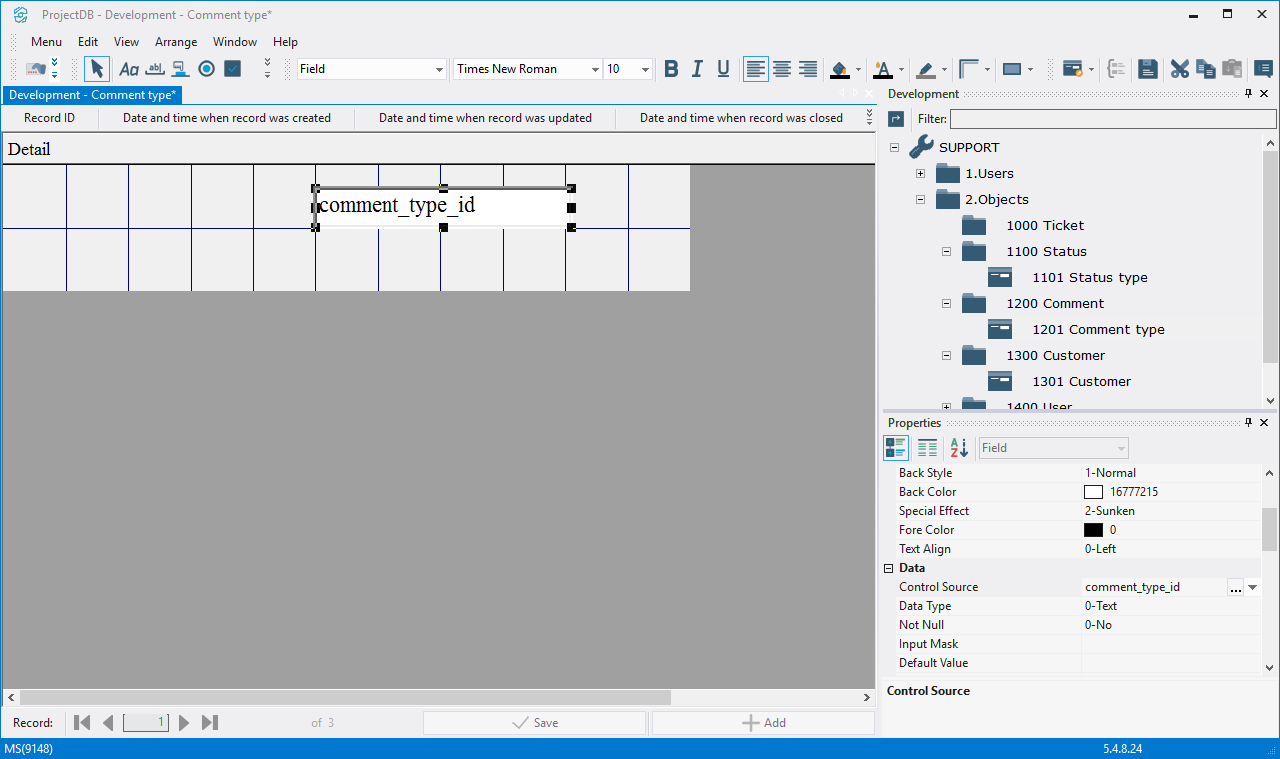Click the Save floppy disk icon in toolbar
Image resolution: width=1280 pixels, height=759 pixels.
[x=1148, y=69]
